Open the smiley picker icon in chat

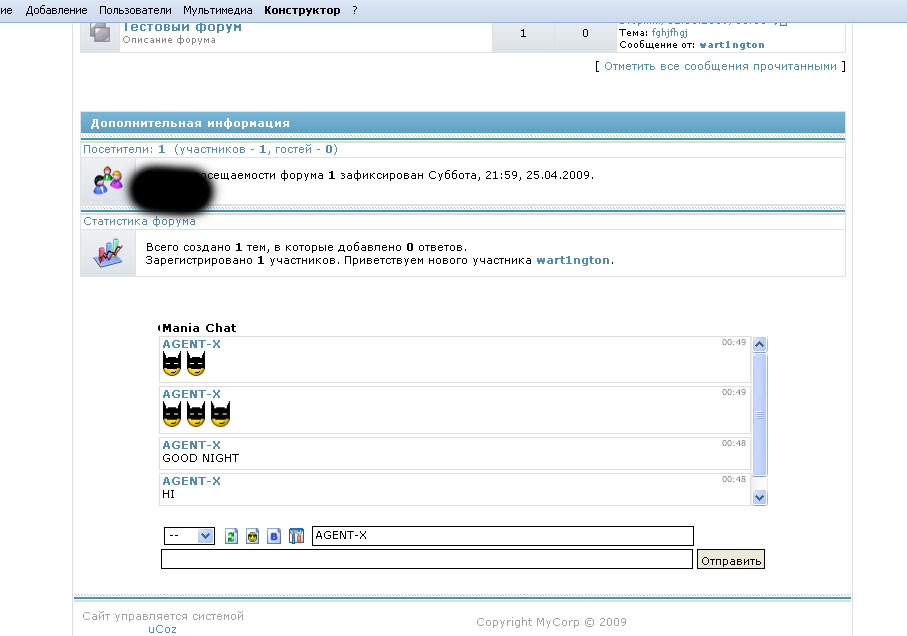(252, 536)
